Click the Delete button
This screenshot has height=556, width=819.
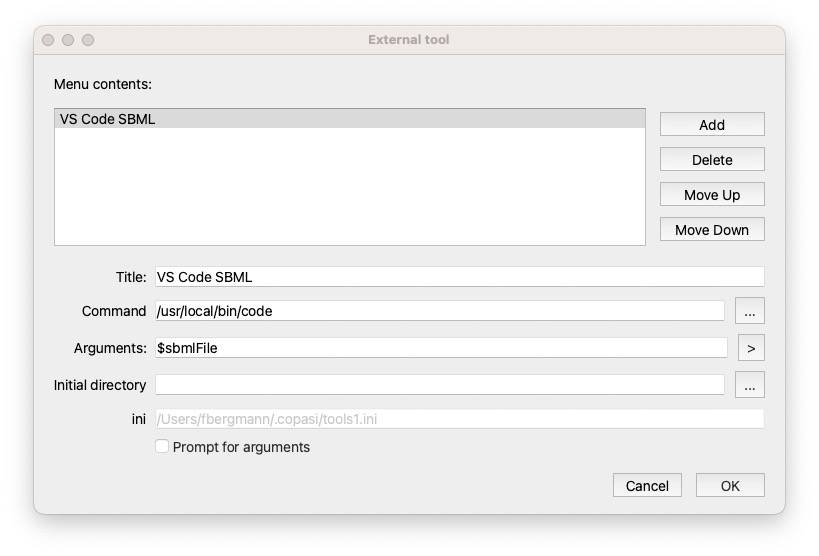tap(712, 159)
